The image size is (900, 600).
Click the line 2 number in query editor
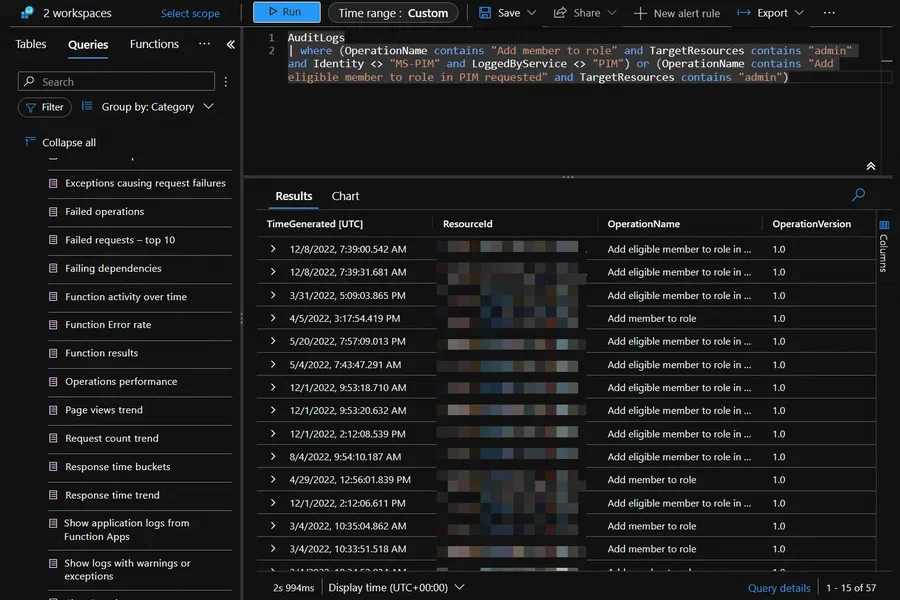271,51
